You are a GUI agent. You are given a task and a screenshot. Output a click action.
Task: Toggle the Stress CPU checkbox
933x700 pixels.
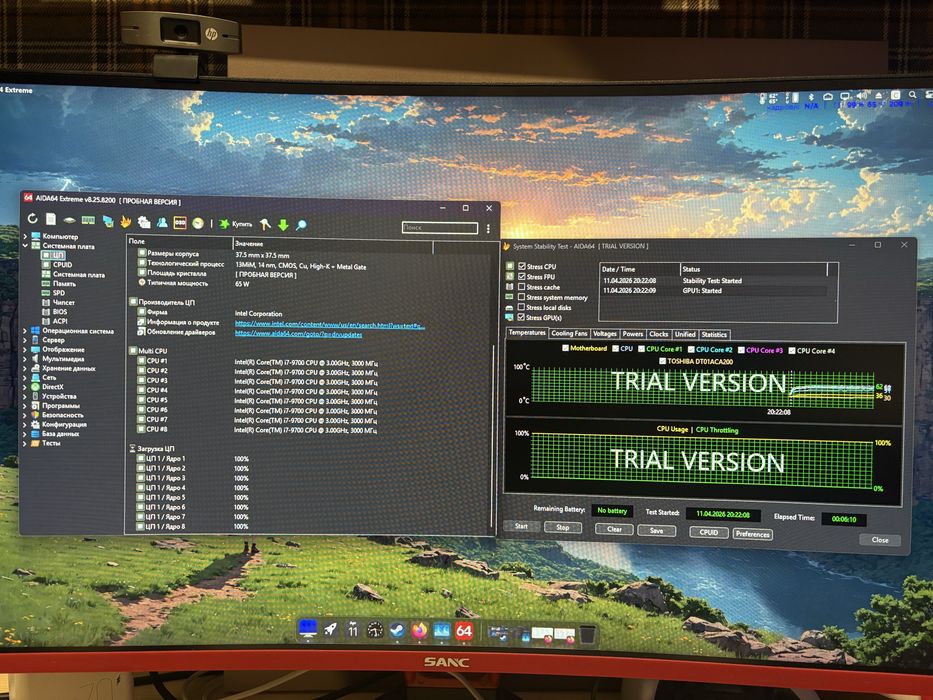coord(521,266)
